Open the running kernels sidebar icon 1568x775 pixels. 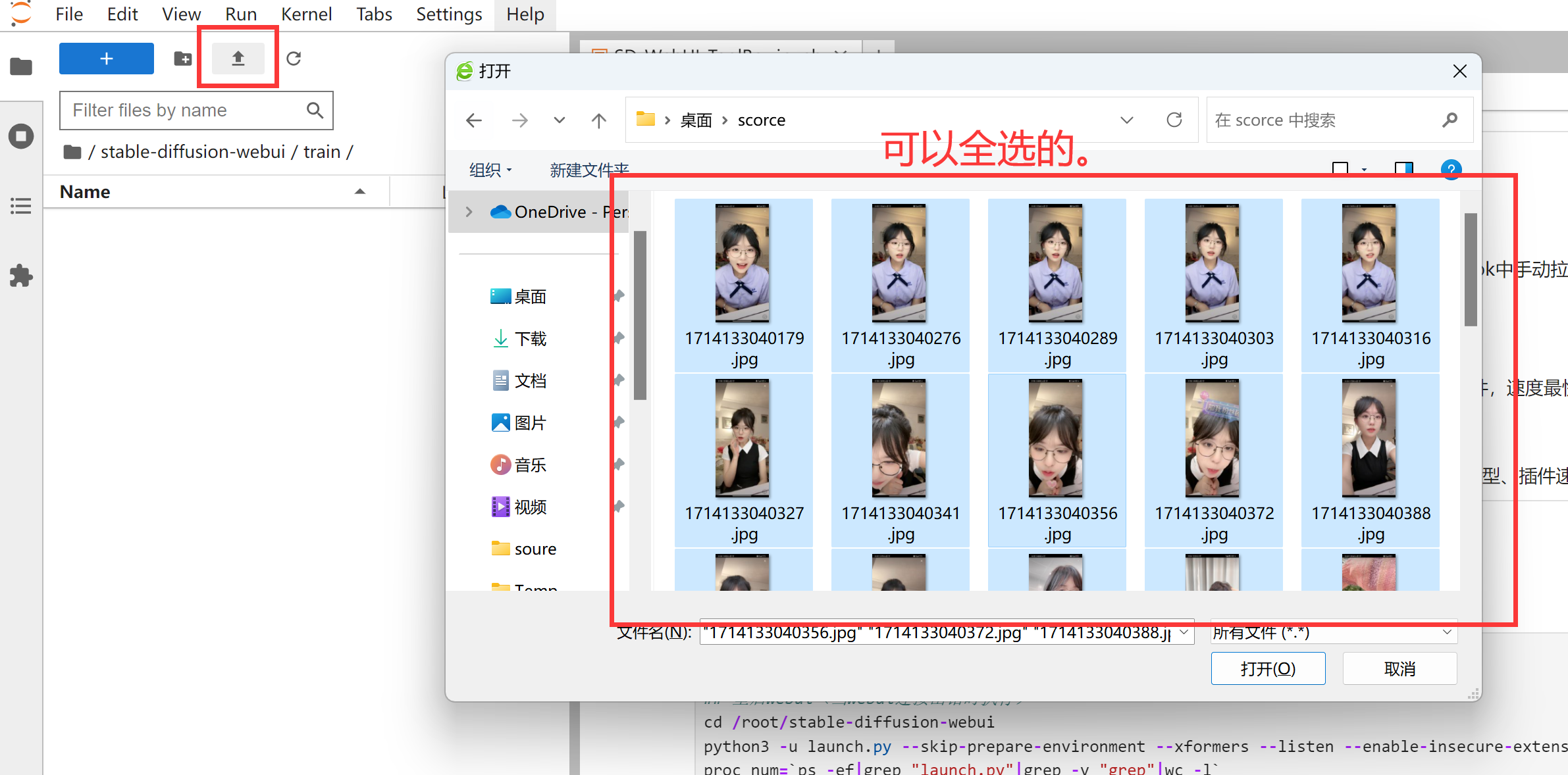[x=21, y=136]
